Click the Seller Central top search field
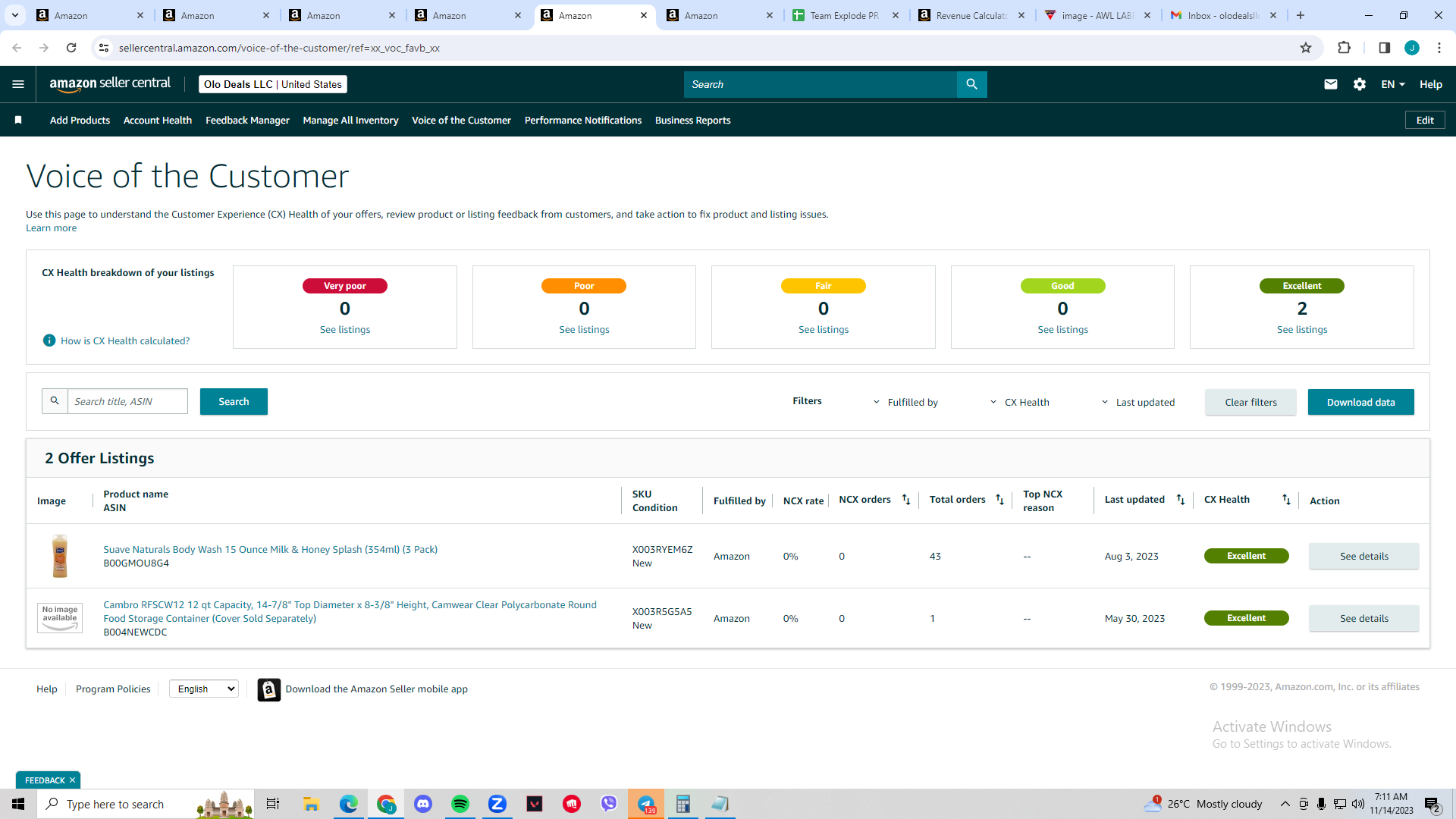This screenshot has height=819, width=1456. click(x=821, y=84)
